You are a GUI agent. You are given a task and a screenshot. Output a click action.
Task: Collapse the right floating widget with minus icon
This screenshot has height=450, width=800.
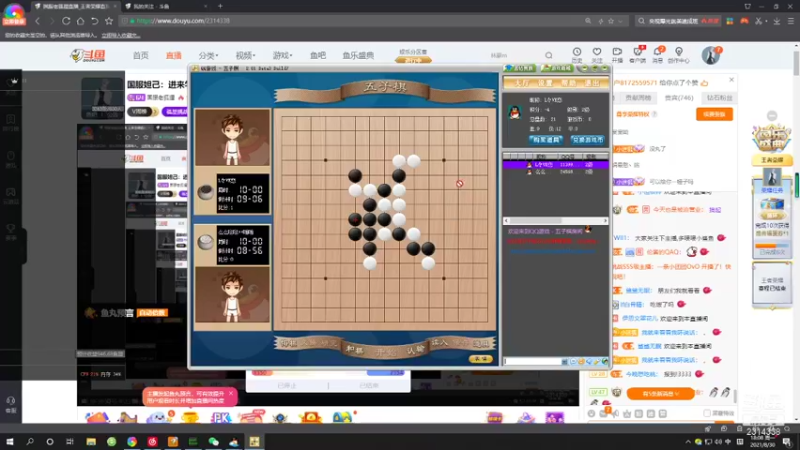[772, 116]
